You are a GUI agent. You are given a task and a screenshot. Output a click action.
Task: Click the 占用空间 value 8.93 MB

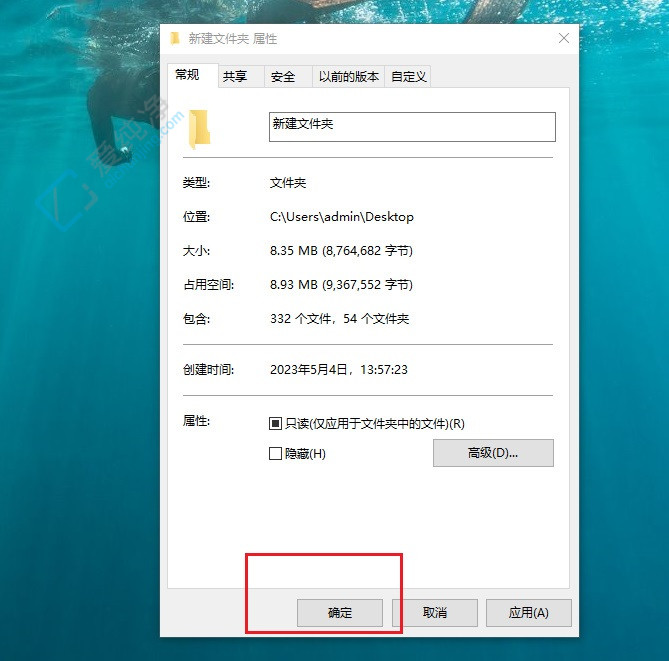pos(294,285)
